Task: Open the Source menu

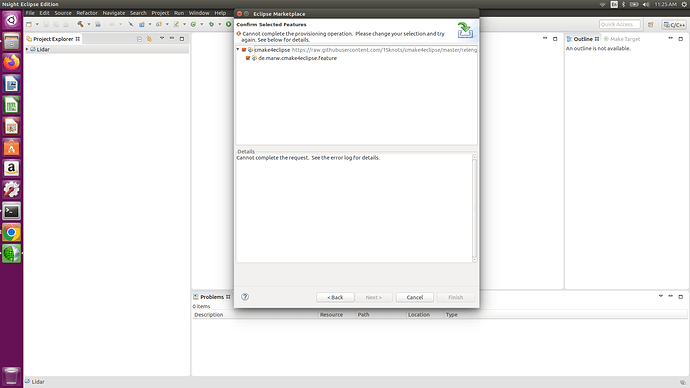Action: 63,13
